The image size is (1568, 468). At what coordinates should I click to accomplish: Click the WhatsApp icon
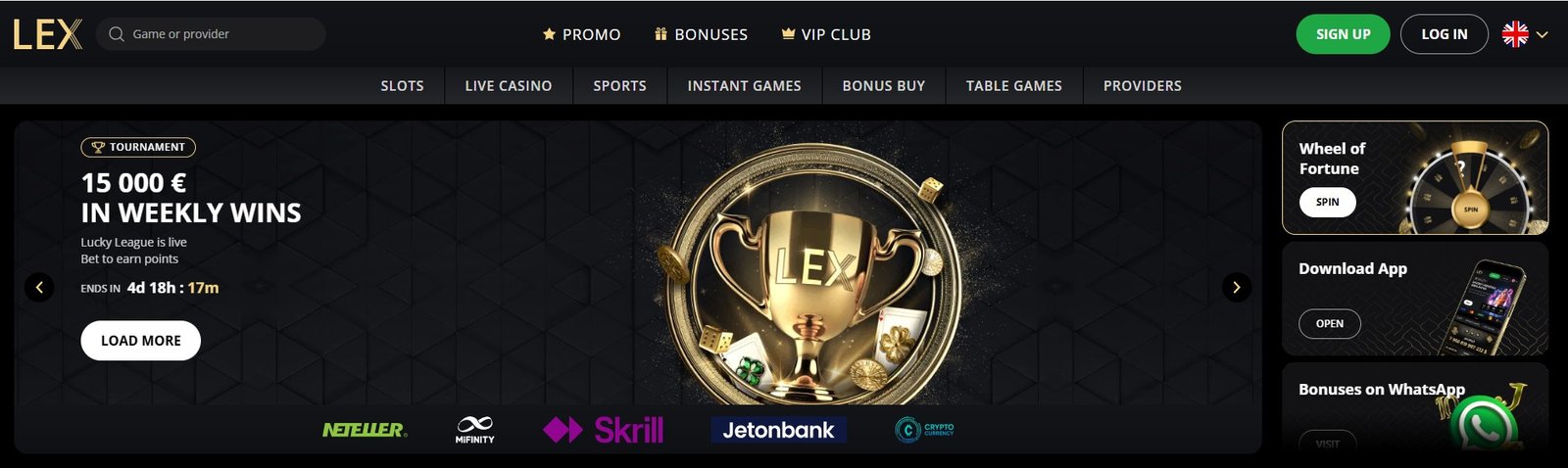[x=1486, y=424]
